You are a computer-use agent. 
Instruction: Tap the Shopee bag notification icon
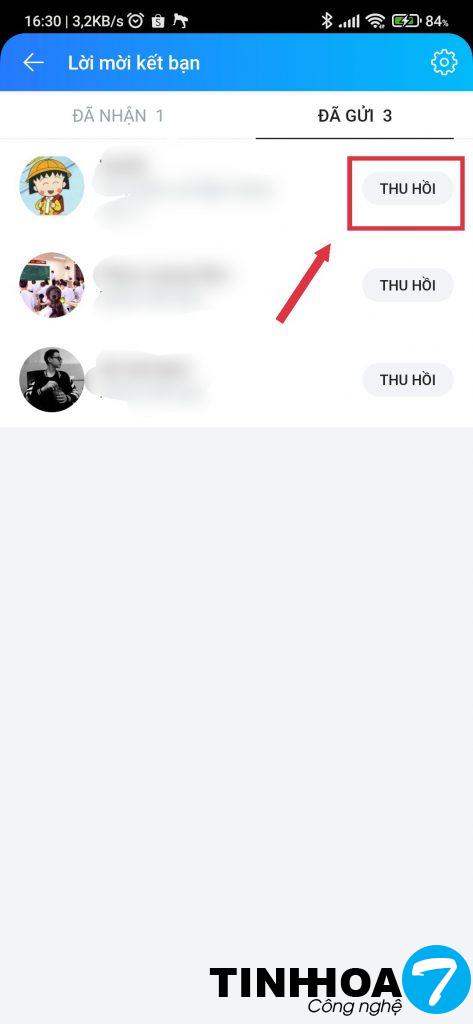pos(157,21)
